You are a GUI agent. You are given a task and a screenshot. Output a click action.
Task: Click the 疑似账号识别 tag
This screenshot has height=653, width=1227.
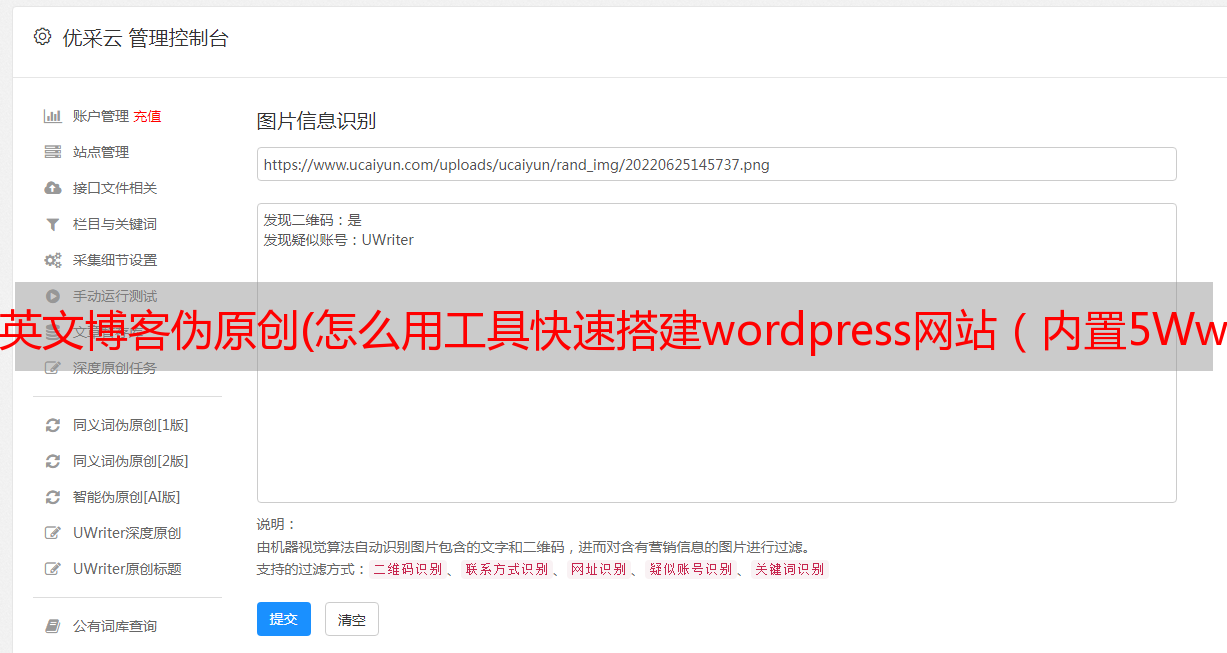(x=691, y=569)
